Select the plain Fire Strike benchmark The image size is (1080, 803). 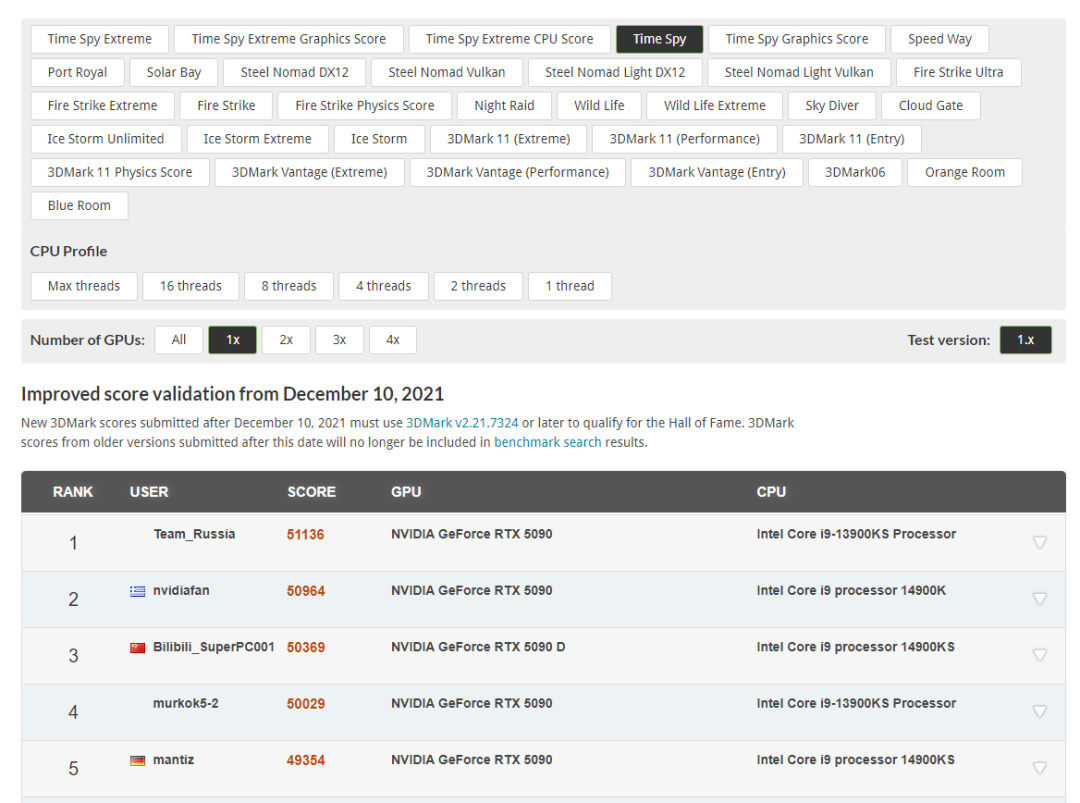pyautogui.click(x=226, y=105)
